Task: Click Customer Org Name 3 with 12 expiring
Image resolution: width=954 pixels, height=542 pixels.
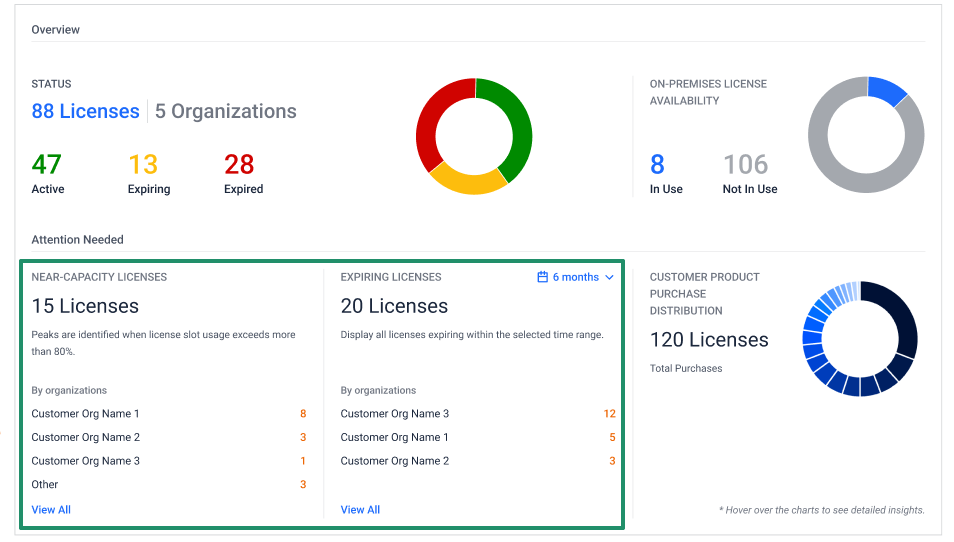Action: coord(395,414)
